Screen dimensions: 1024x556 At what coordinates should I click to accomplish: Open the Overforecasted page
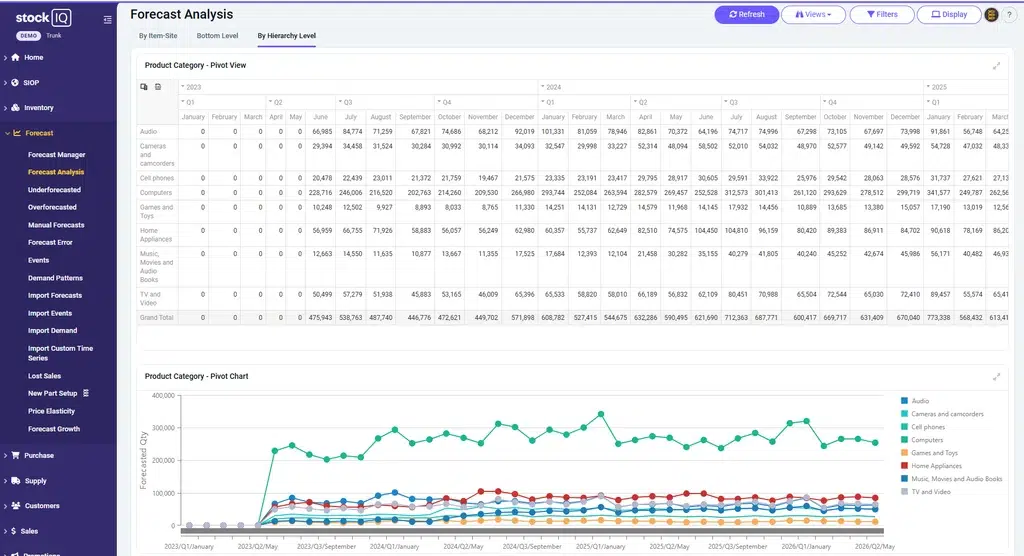[x=52, y=207]
